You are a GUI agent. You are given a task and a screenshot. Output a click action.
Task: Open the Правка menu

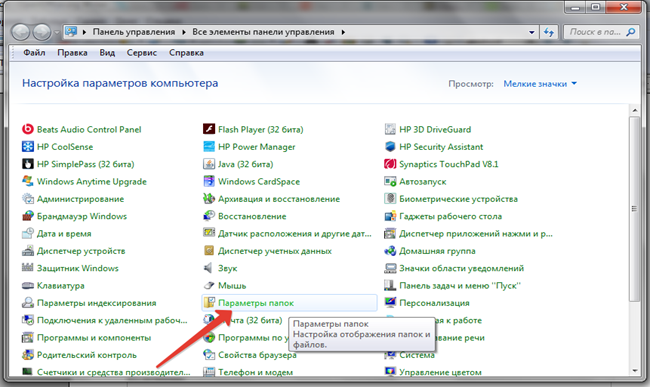(x=72, y=53)
